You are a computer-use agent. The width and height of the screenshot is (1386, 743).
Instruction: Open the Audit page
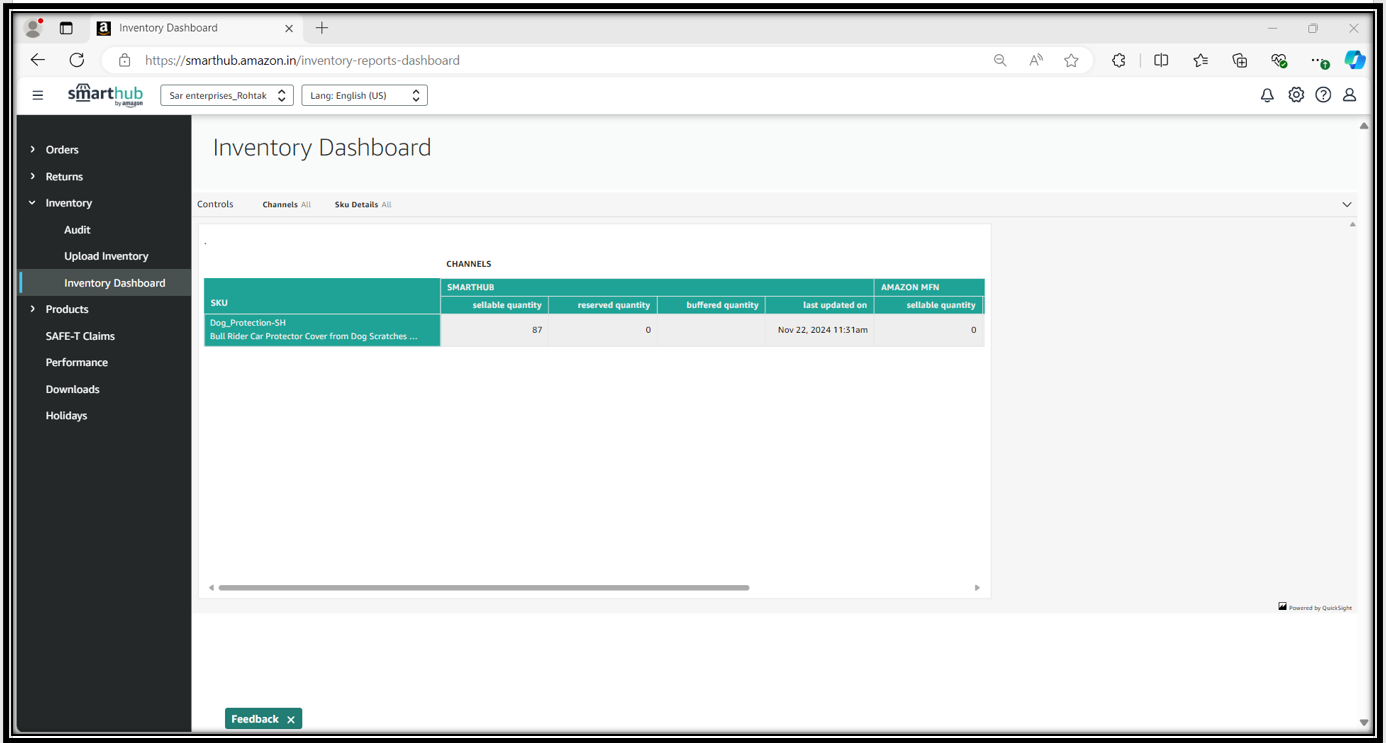point(77,230)
